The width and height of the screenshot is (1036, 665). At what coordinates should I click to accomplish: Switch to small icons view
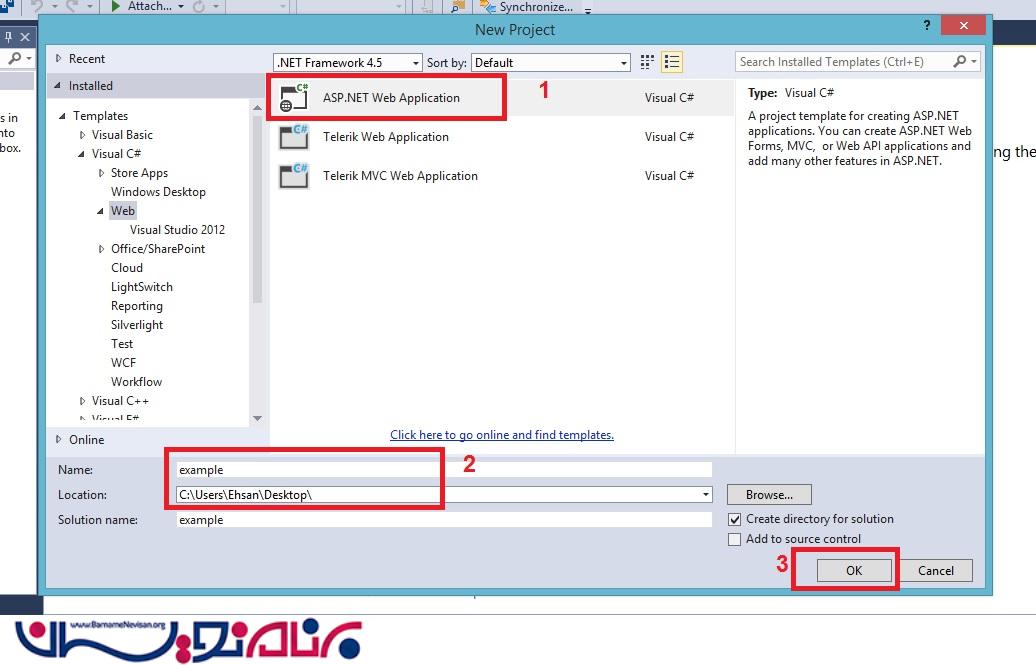(x=647, y=62)
